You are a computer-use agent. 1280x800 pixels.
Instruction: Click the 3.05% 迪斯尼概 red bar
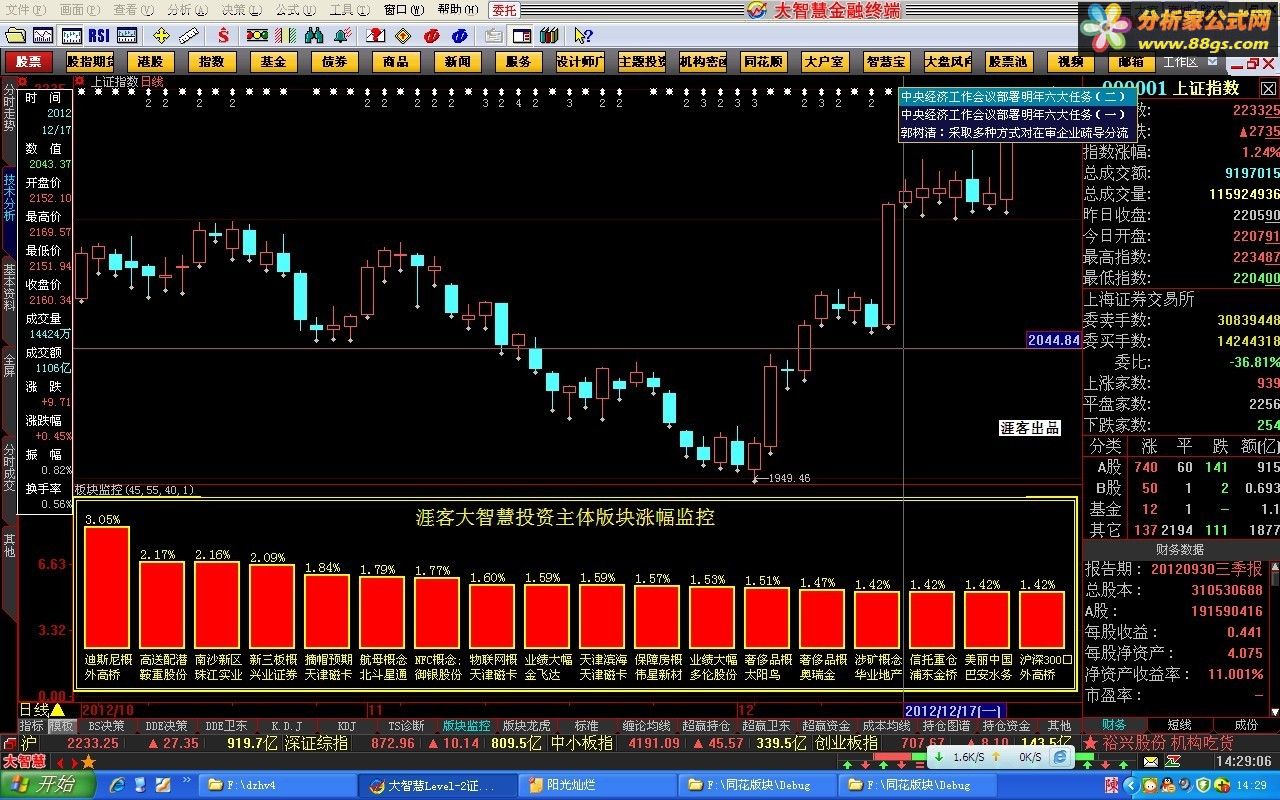[107, 588]
